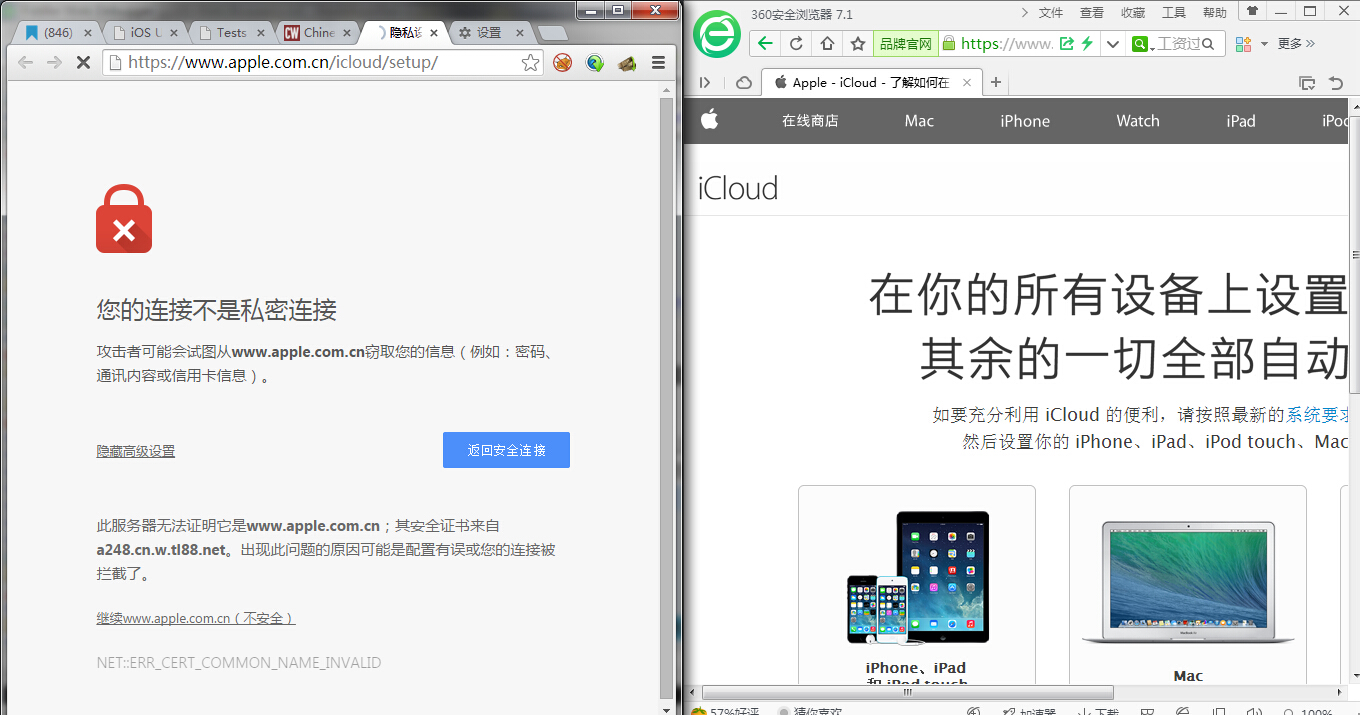The image size is (1360, 715).
Task: Go to 360 browser home page icon
Action: click(x=827, y=43)
